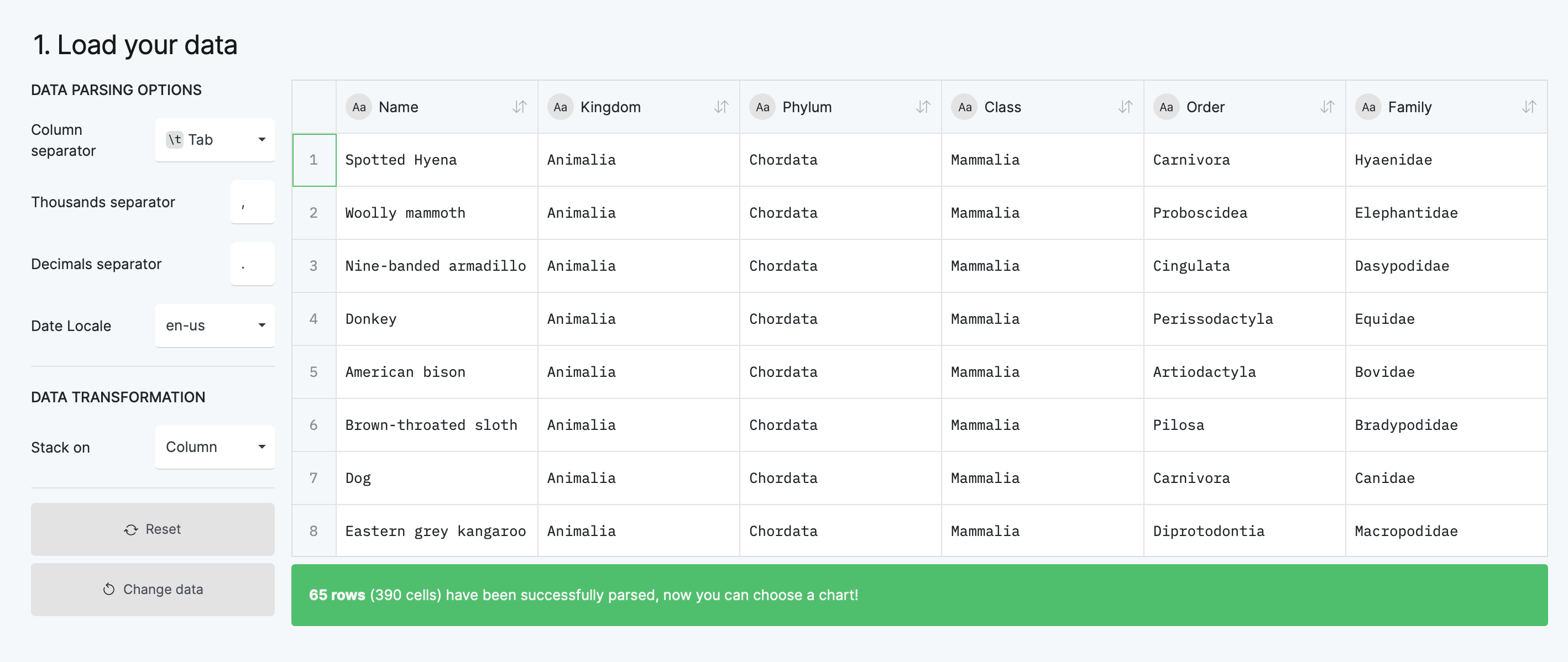Select row number 4 header
Image resolution: width=1568 pixels, height=662 pixels.
click(x=314, y=319)
